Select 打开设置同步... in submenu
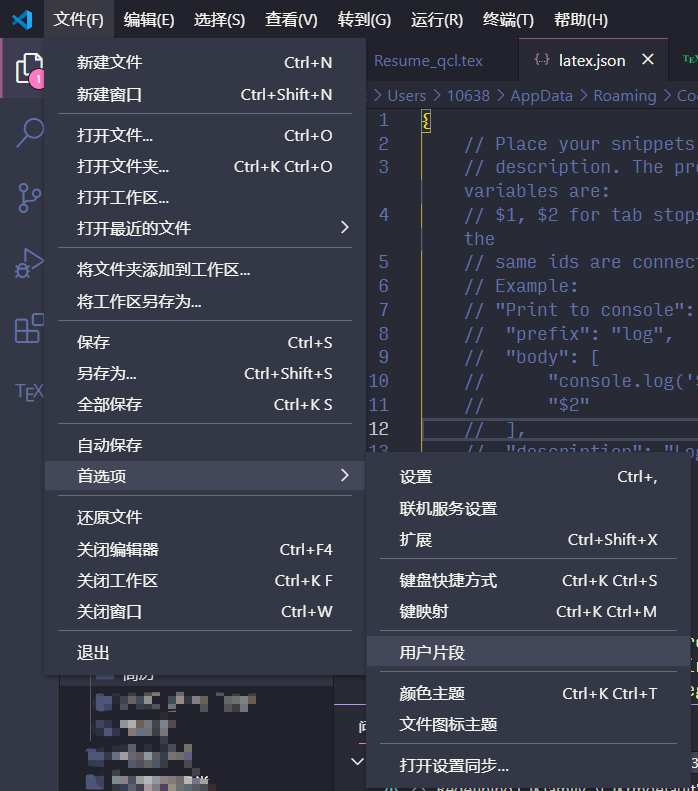 click(528, 766)
